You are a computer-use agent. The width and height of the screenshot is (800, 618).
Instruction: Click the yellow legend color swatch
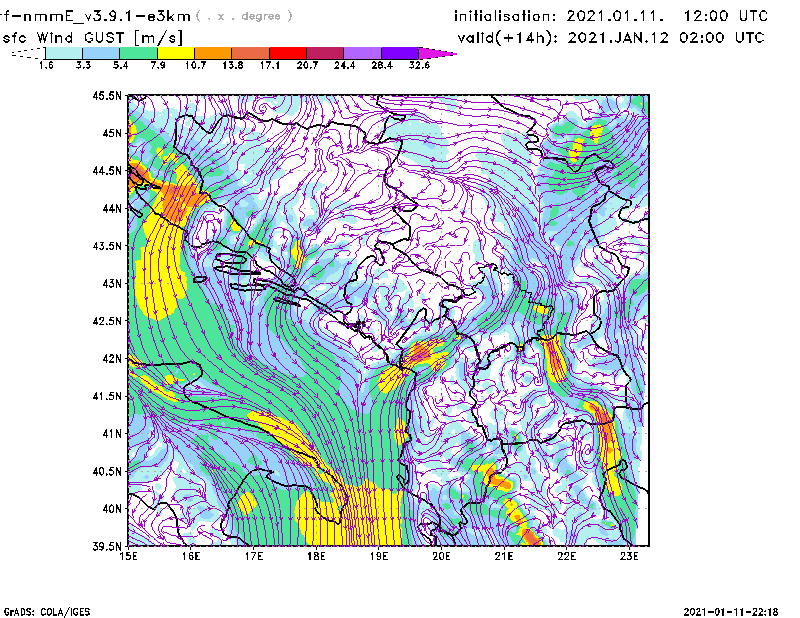(x=175, y=53)
